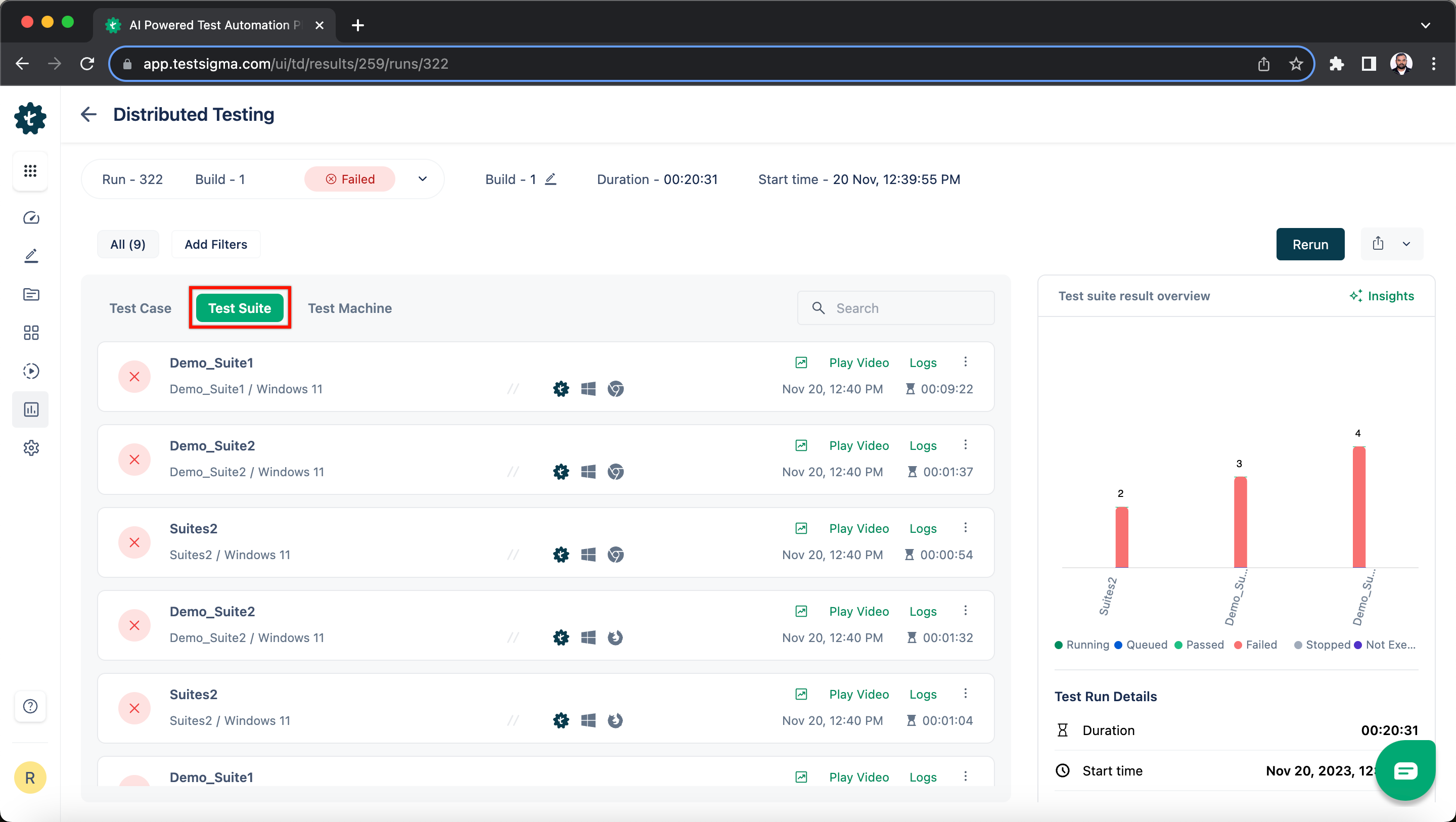Select the All (9) filter

tap(128, 244)
